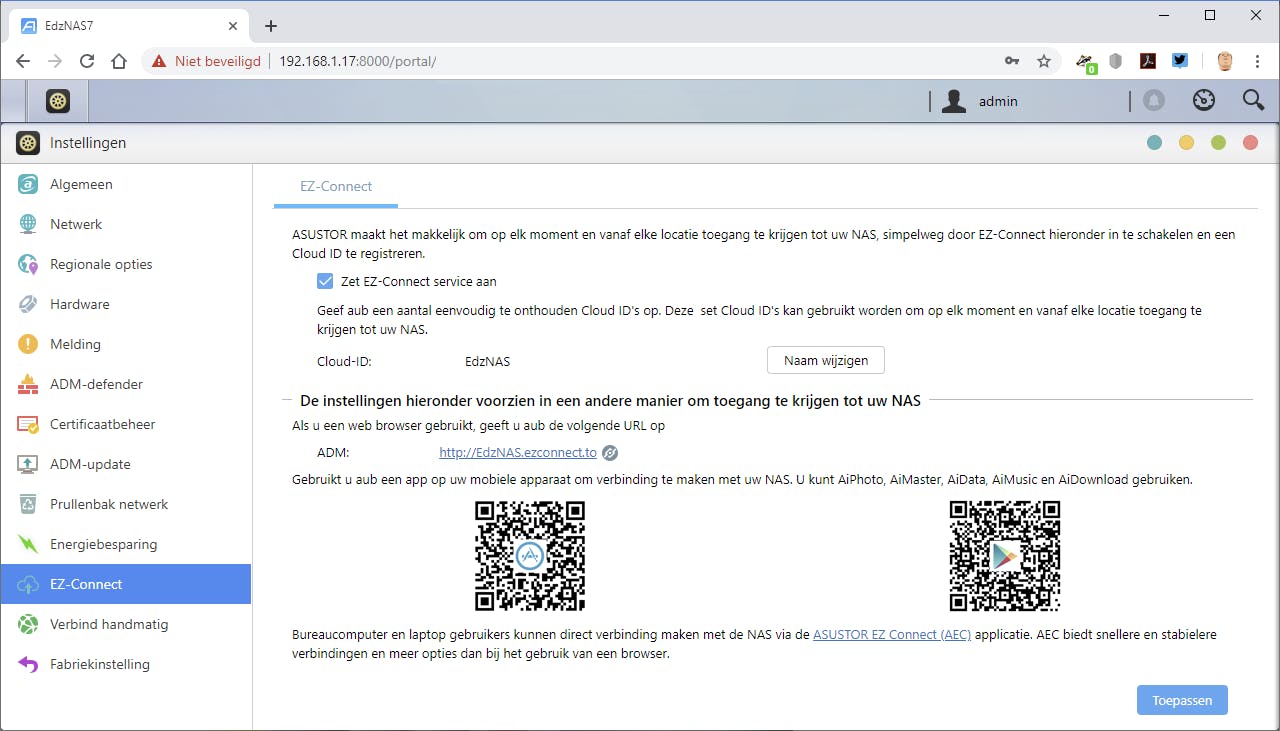Open the Adobe Acrobat browser extension

(x=1149, y=61)
